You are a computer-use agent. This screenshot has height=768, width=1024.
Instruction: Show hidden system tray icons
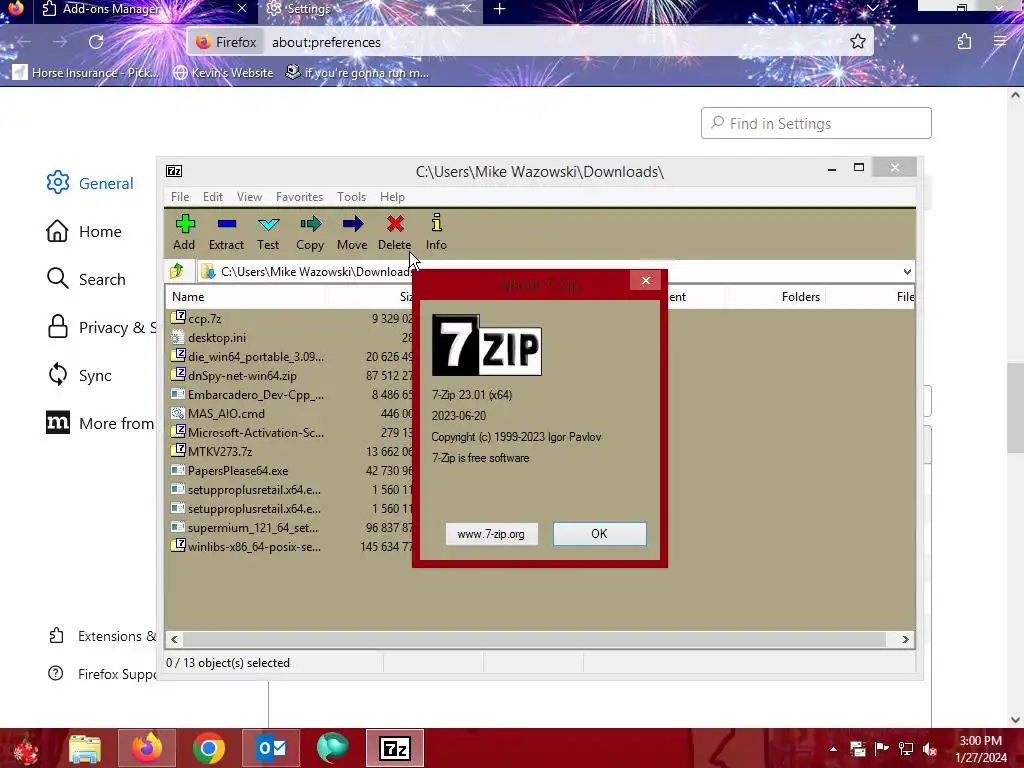833,749
